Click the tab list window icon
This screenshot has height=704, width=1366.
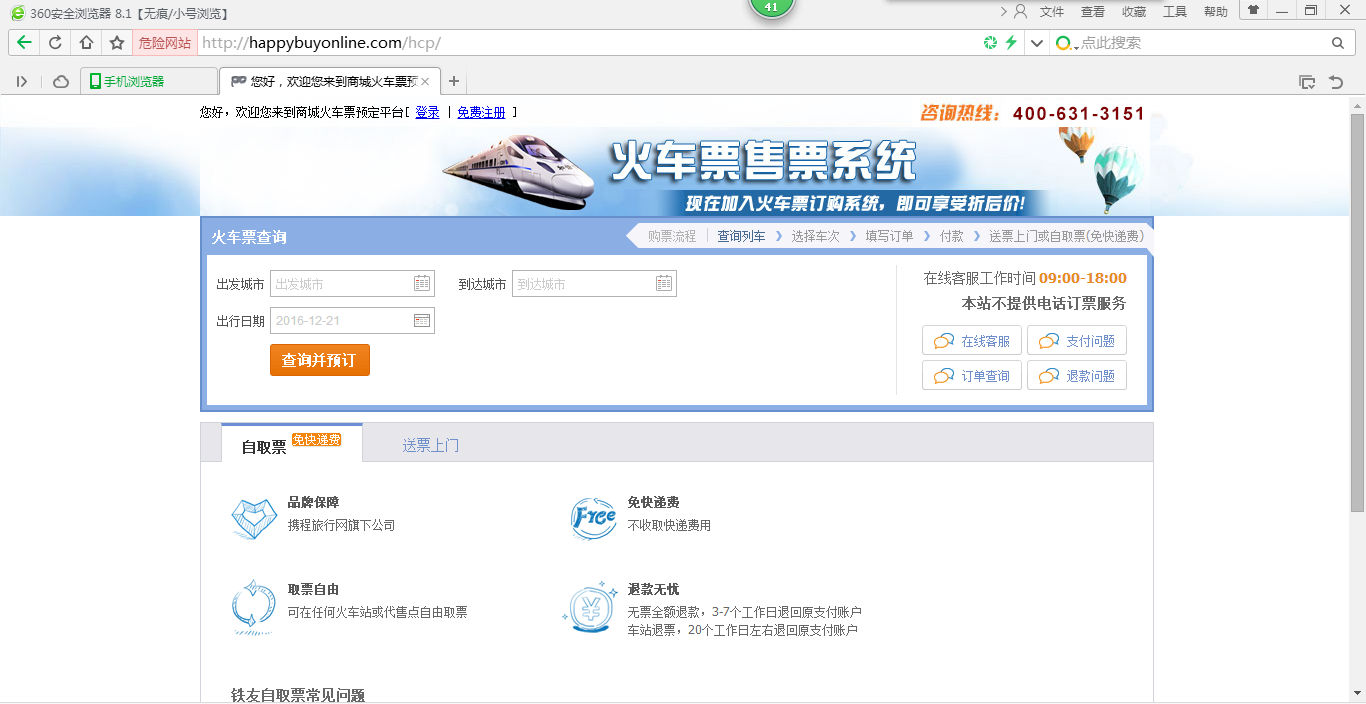1306,82
